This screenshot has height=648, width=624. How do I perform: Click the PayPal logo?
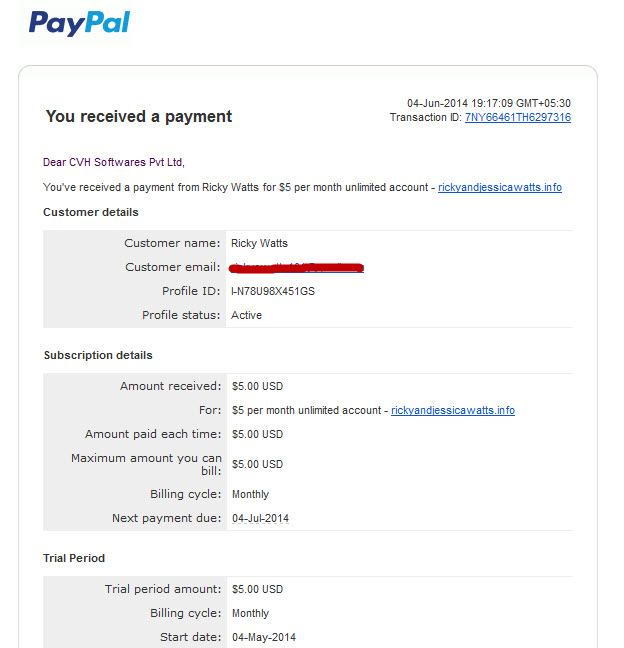[x=79, y=23]
